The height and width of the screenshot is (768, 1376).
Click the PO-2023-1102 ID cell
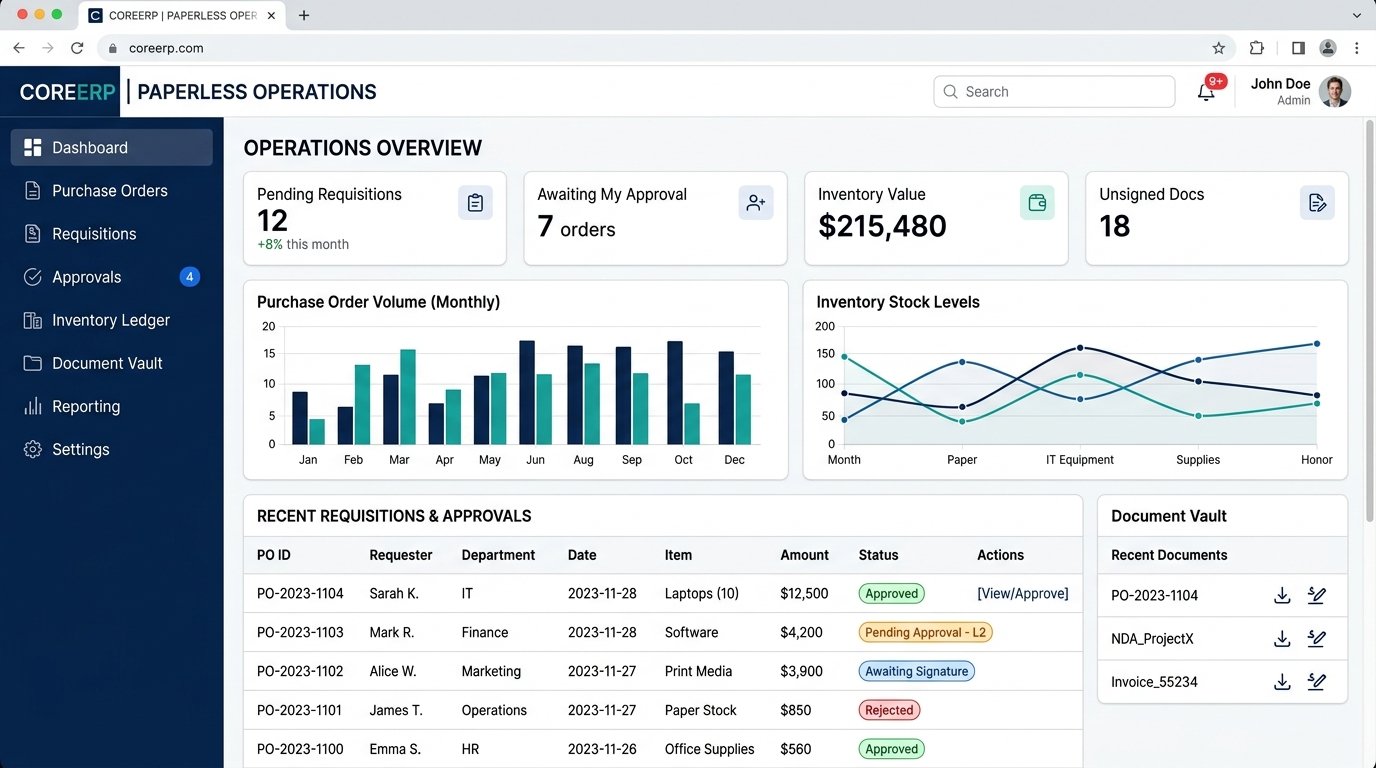[300, 672]
